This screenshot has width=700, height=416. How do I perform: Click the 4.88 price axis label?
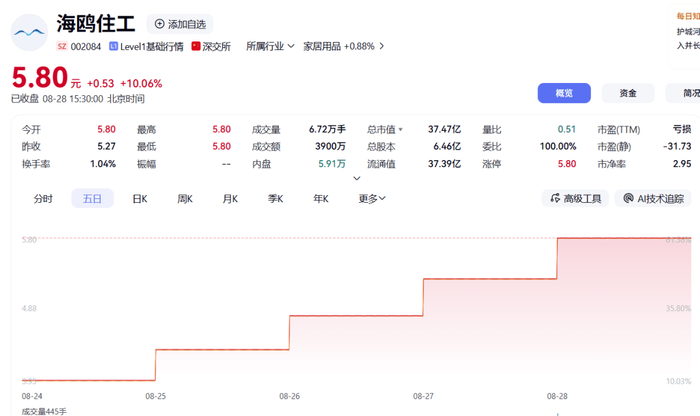click(29, 308)
